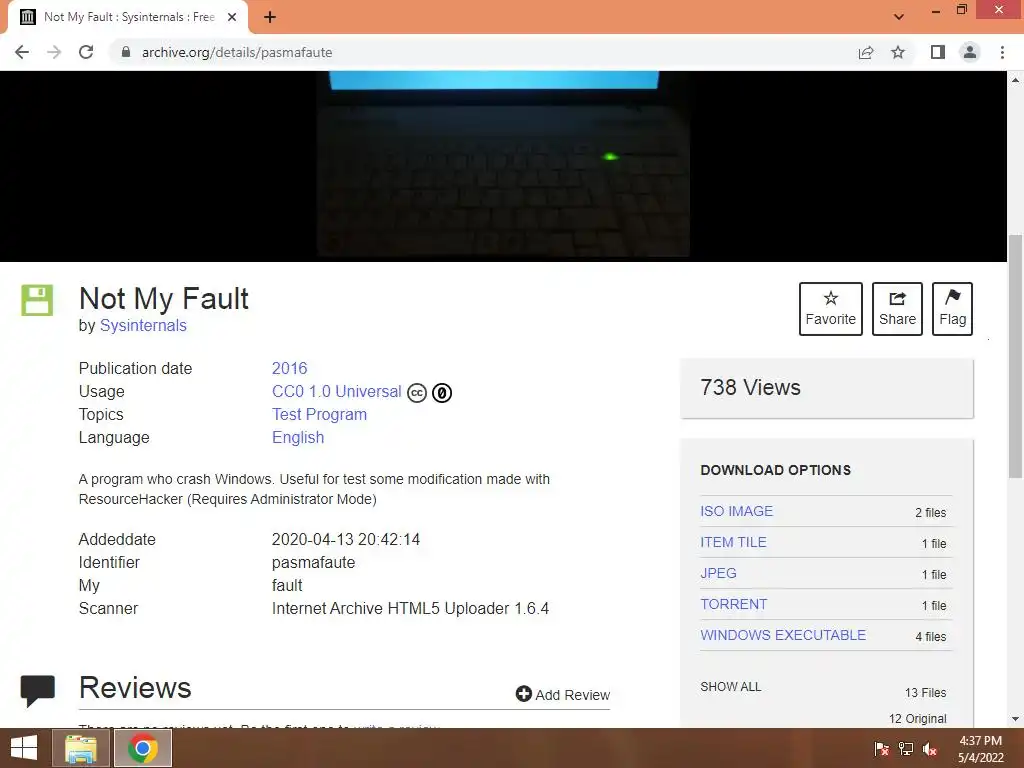Viewport: 1024px width, 768px height.
Task: Click the Not My Fault title heading
Action: pos(163,298)
